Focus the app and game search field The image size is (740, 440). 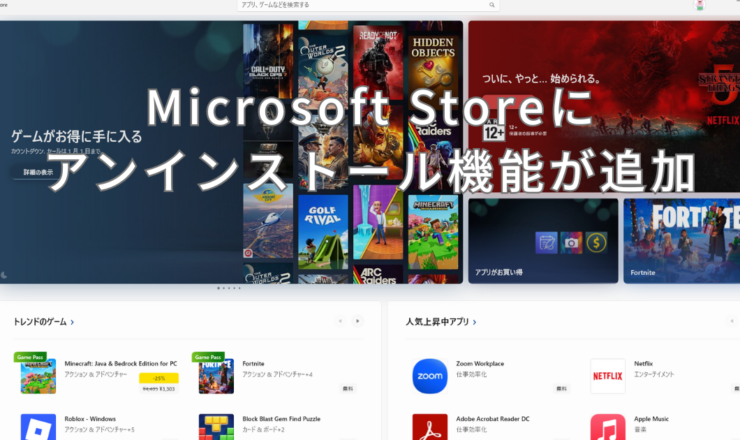[x=368, y=5]
